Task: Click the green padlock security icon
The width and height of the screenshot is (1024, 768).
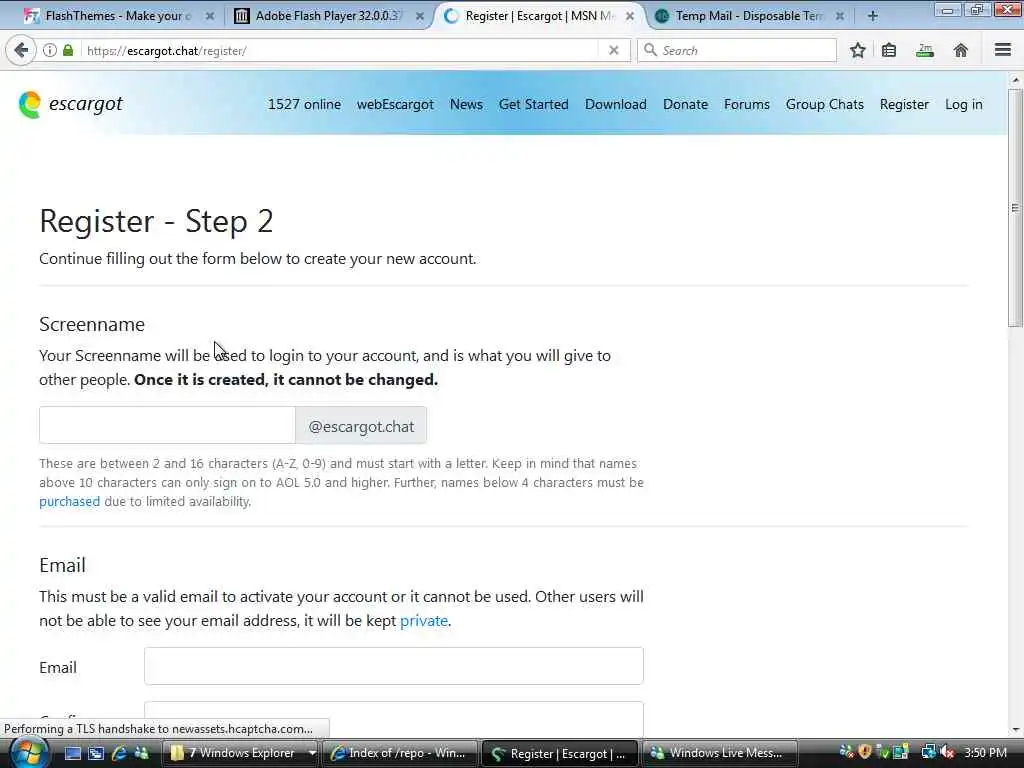Action: [x=68, y=50]
